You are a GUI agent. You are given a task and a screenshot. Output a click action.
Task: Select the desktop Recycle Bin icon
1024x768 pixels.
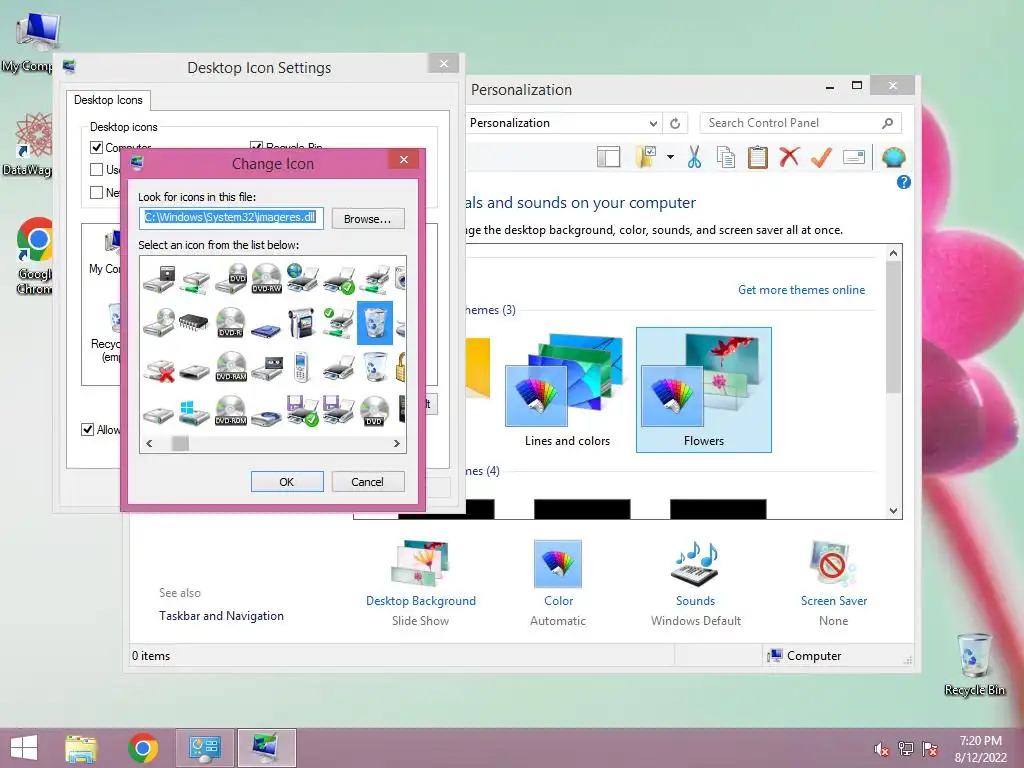coord(974,664)
